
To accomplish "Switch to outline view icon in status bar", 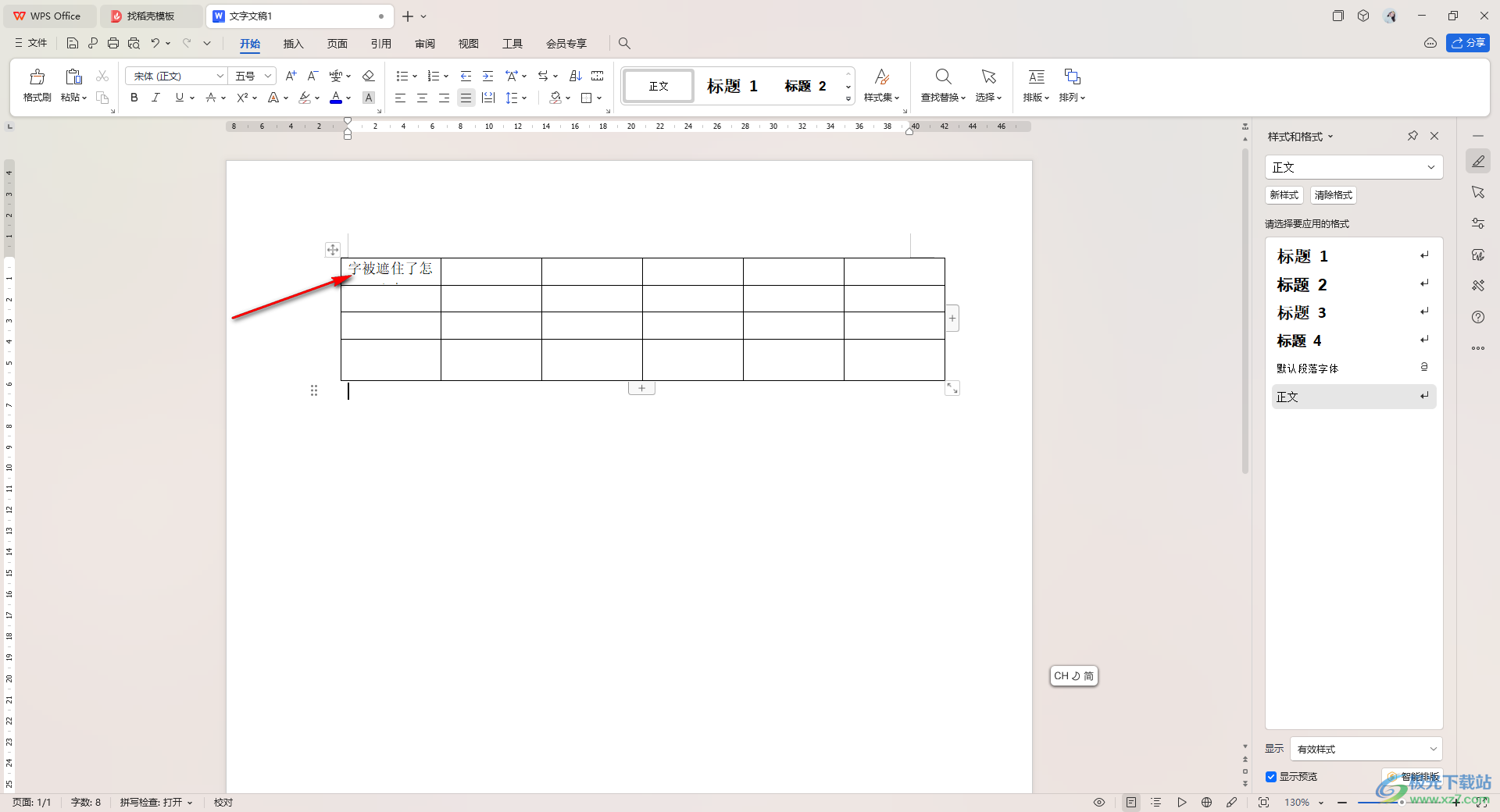I will coord(1156,802).
